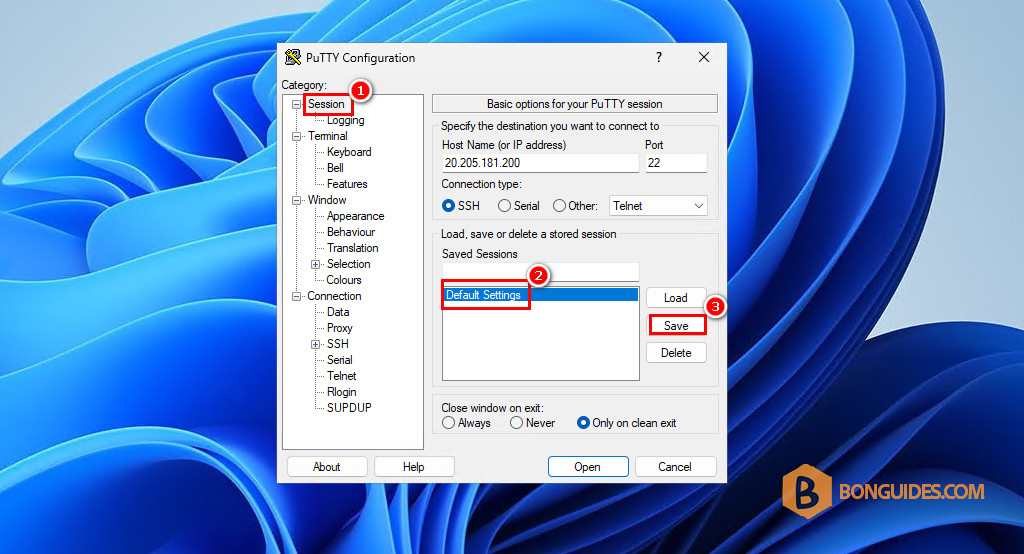The height and width of the screenshot is (554, 1024).
Task: Open the Rlogin settings category
Action: pyautogui.click(x=342, y=392)
